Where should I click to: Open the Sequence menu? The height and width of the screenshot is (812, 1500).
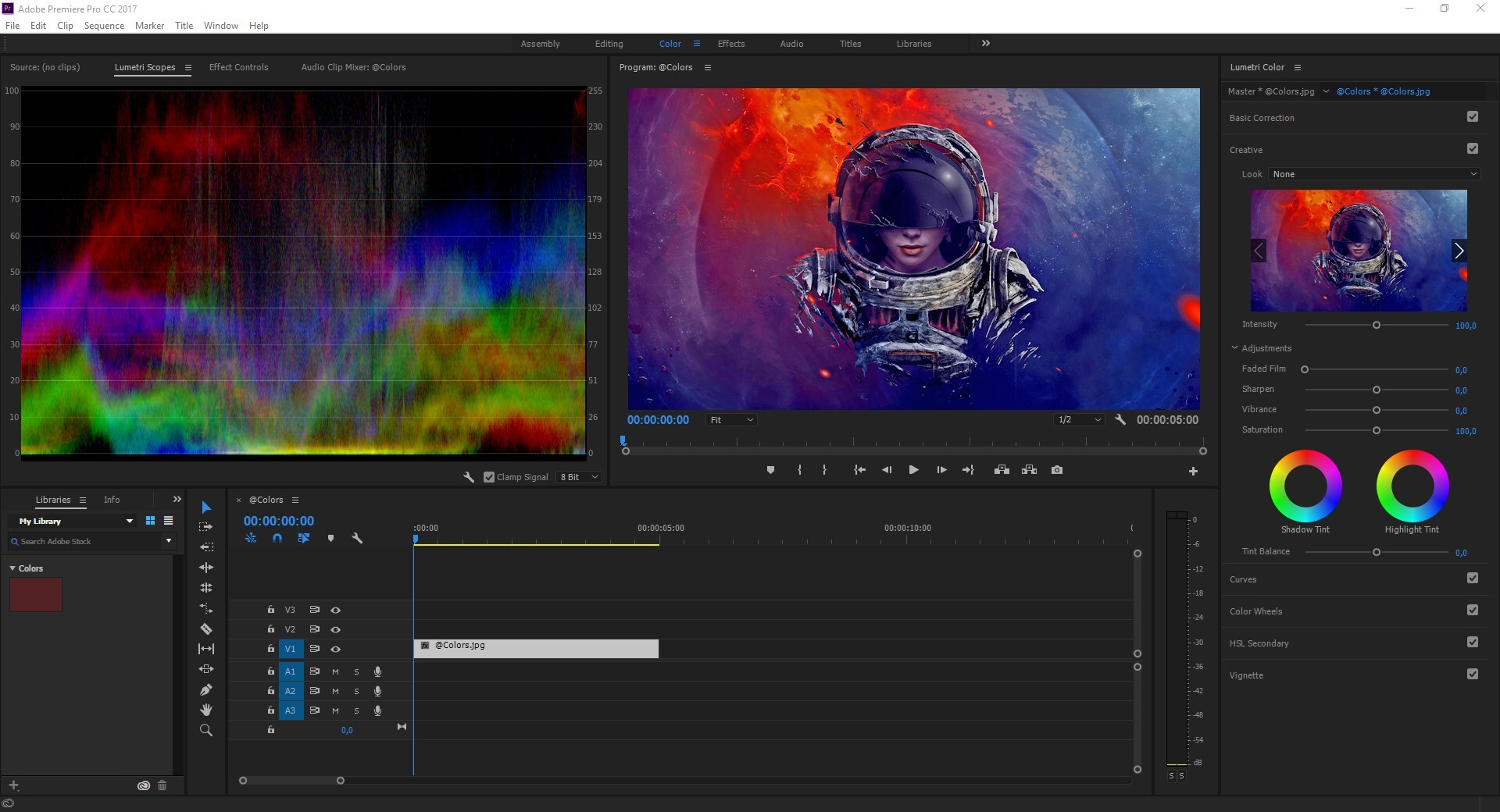coord(104,25)
